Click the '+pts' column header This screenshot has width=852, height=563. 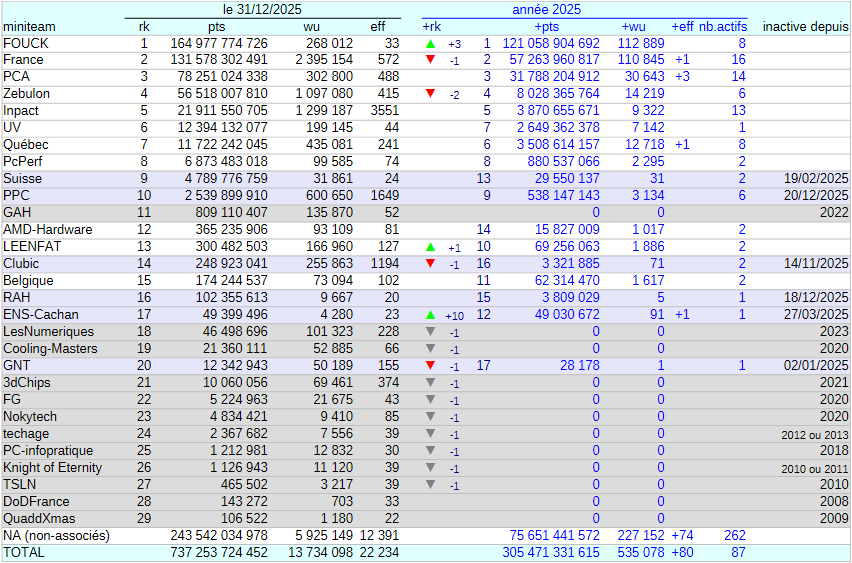coord(547,27)
